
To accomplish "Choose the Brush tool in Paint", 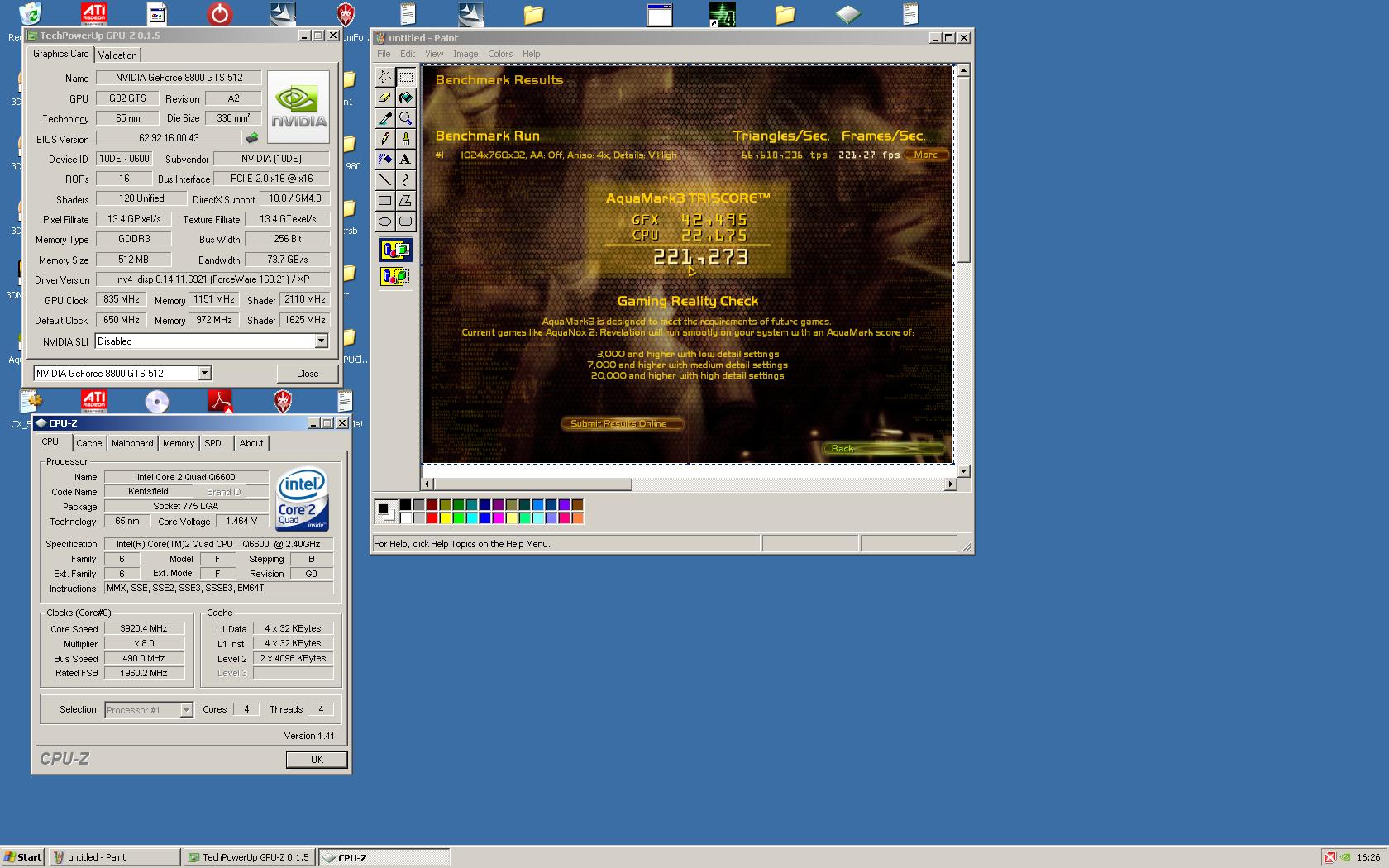I will [405, 139].
